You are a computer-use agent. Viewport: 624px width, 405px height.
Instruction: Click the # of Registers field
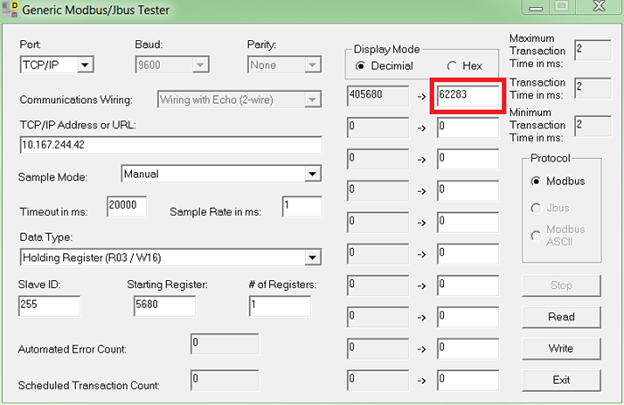[x=280, y=305]
